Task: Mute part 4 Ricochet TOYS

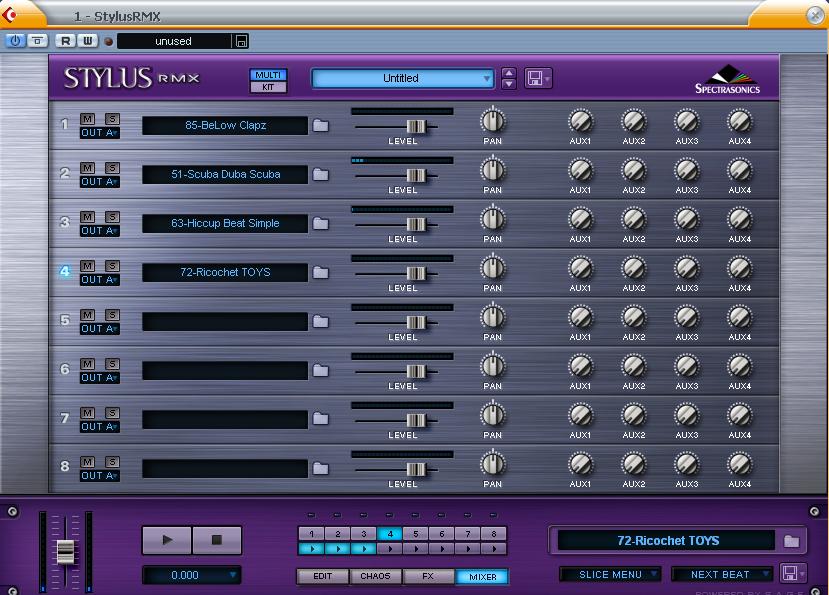Action: [x=88, y=266]
